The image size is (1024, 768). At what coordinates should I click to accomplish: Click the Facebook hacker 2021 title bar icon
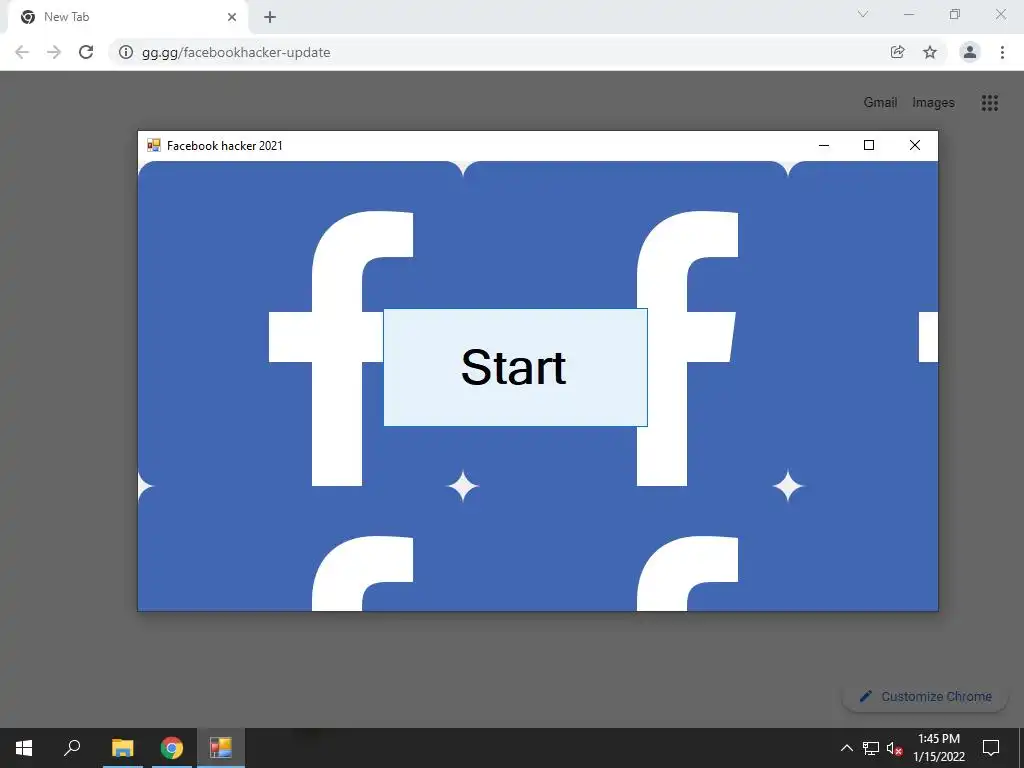153,145
